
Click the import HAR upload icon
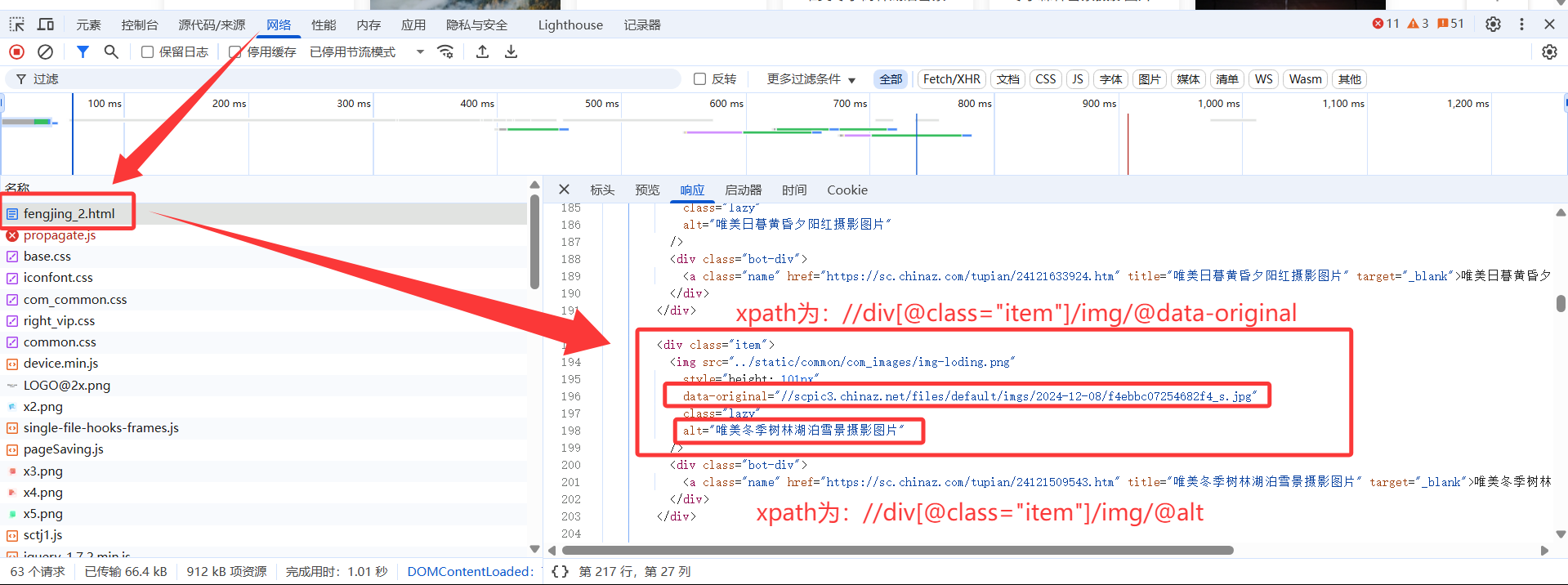point(483,52)
